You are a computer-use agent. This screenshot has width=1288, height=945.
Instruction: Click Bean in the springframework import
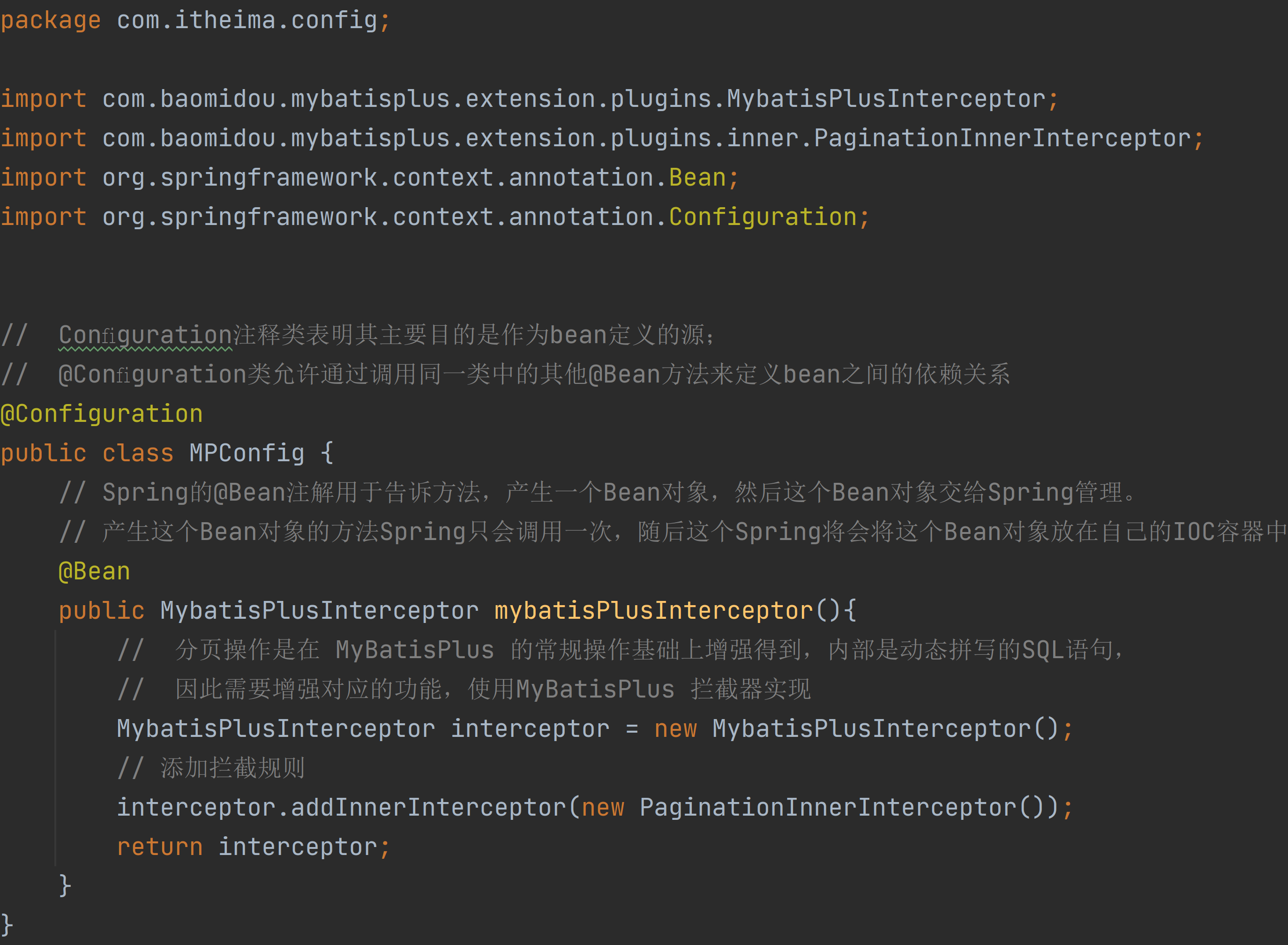pos(697,178)
